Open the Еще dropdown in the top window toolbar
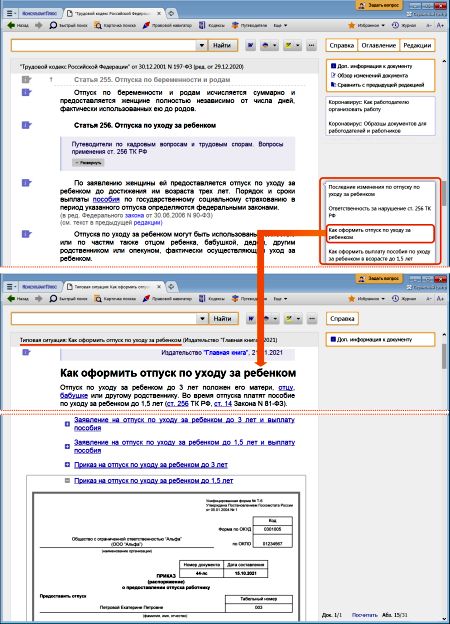The height and width of the screenshot is (624, 450). [280, 25]
